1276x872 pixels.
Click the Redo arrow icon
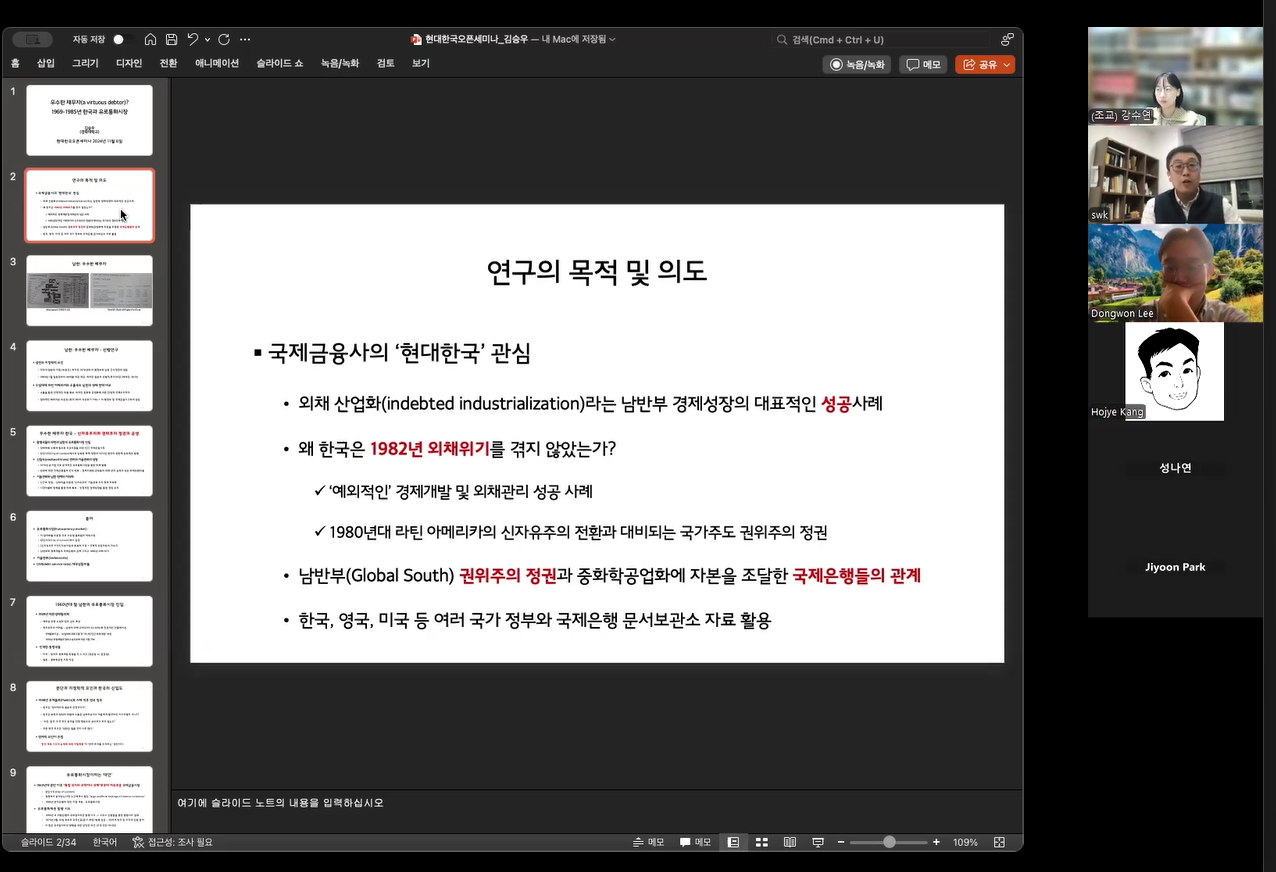point(224,39)
